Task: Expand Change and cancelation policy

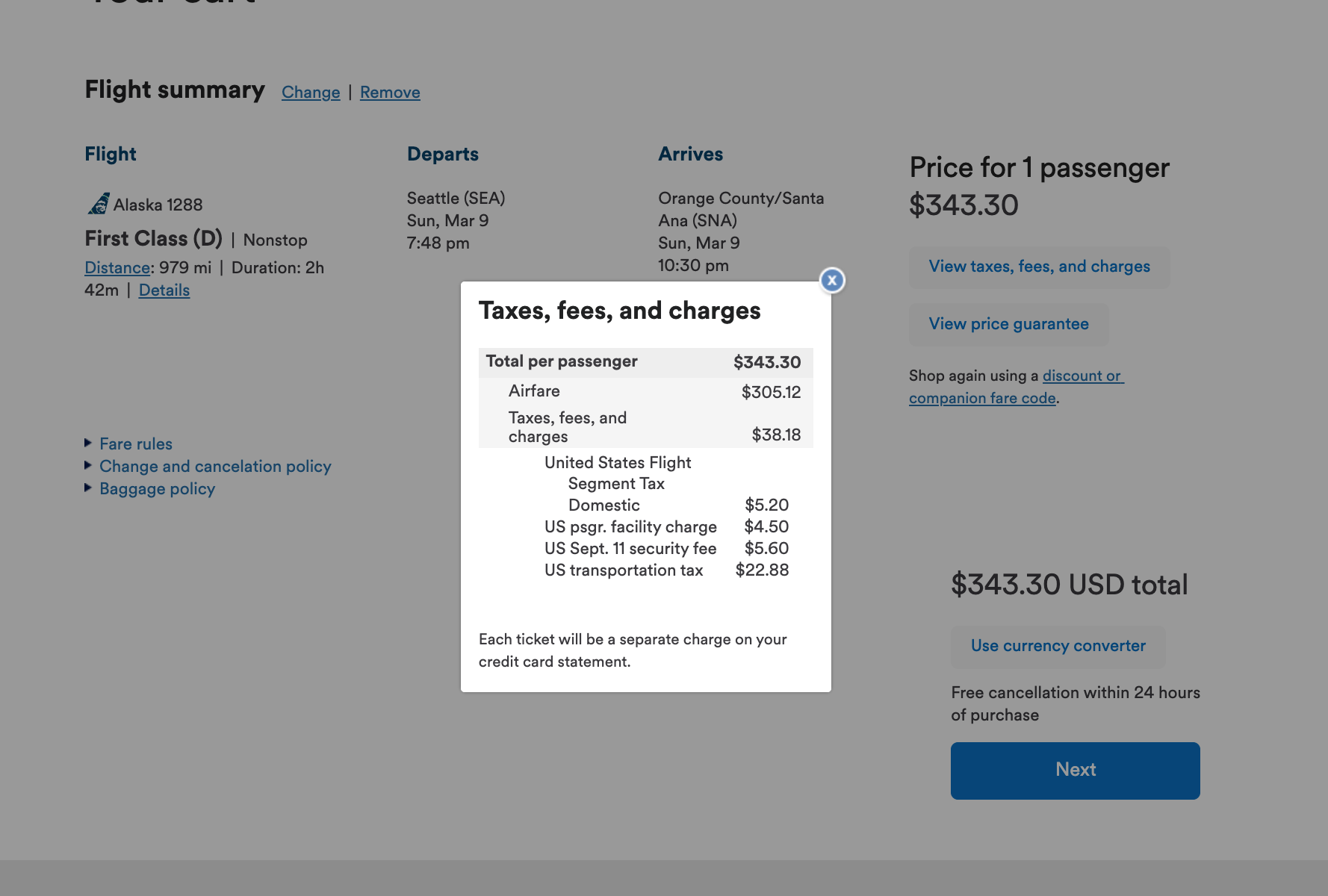Action: click(214, 467)
